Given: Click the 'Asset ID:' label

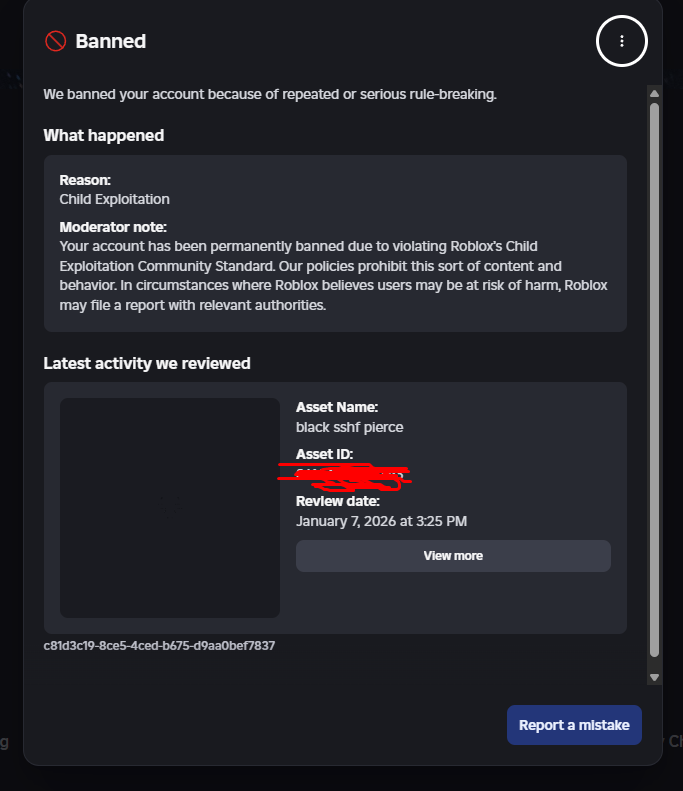Looking at the screenshot, I should (324, 454).
